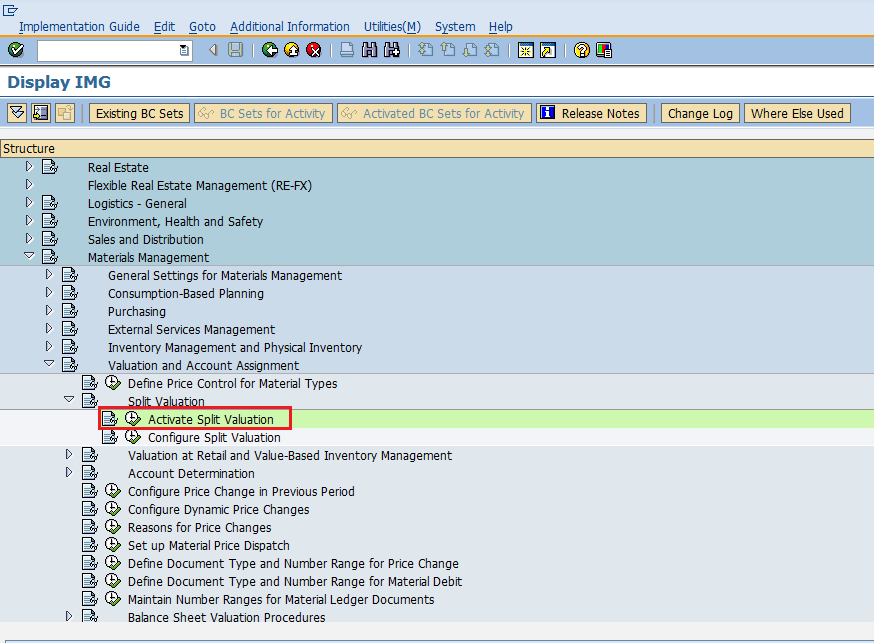This screenshot has width=874, height=643.
Task: Click the SAP window menu icon top-left
Action: click(x=10, y=9)
